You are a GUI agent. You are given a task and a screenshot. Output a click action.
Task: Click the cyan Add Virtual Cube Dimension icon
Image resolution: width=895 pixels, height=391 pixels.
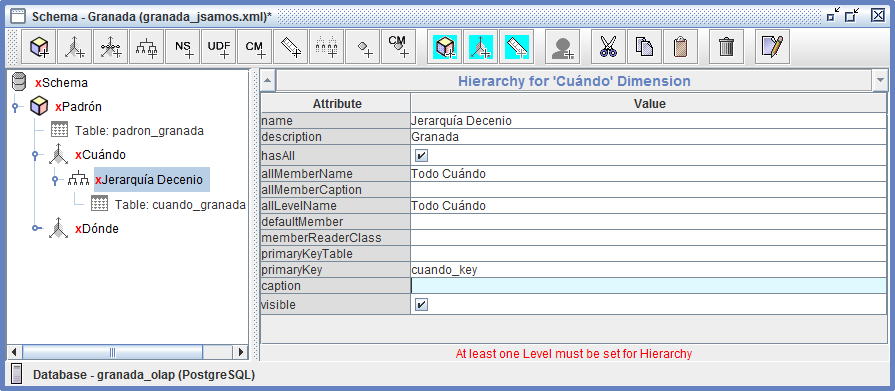pyautogui.click(x=481, y=47)
